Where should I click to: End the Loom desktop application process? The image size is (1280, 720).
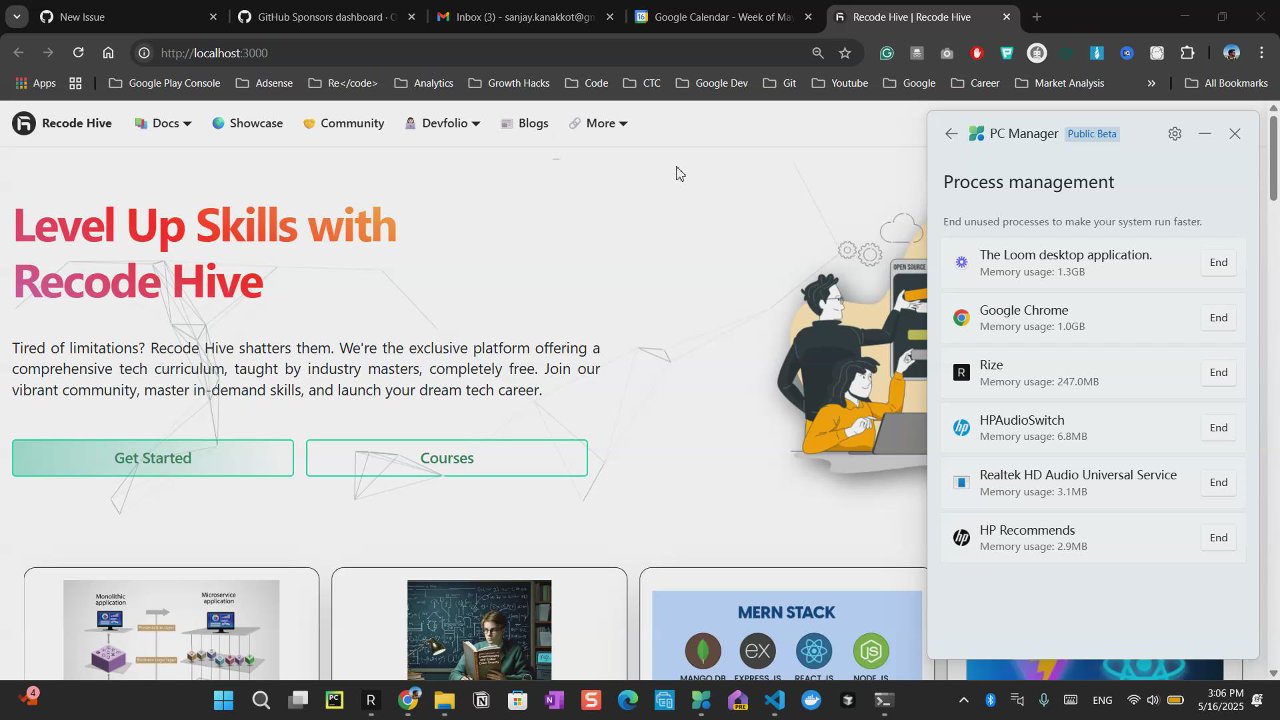click(1218, 262)
